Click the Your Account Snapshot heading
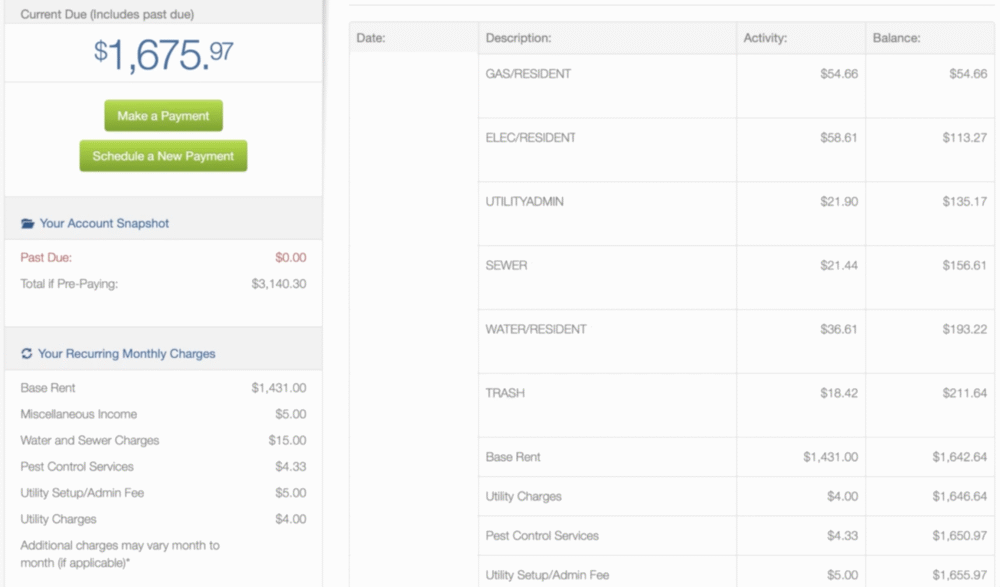The height and width of the screenshot is (587, 1000). coord(104,224)
